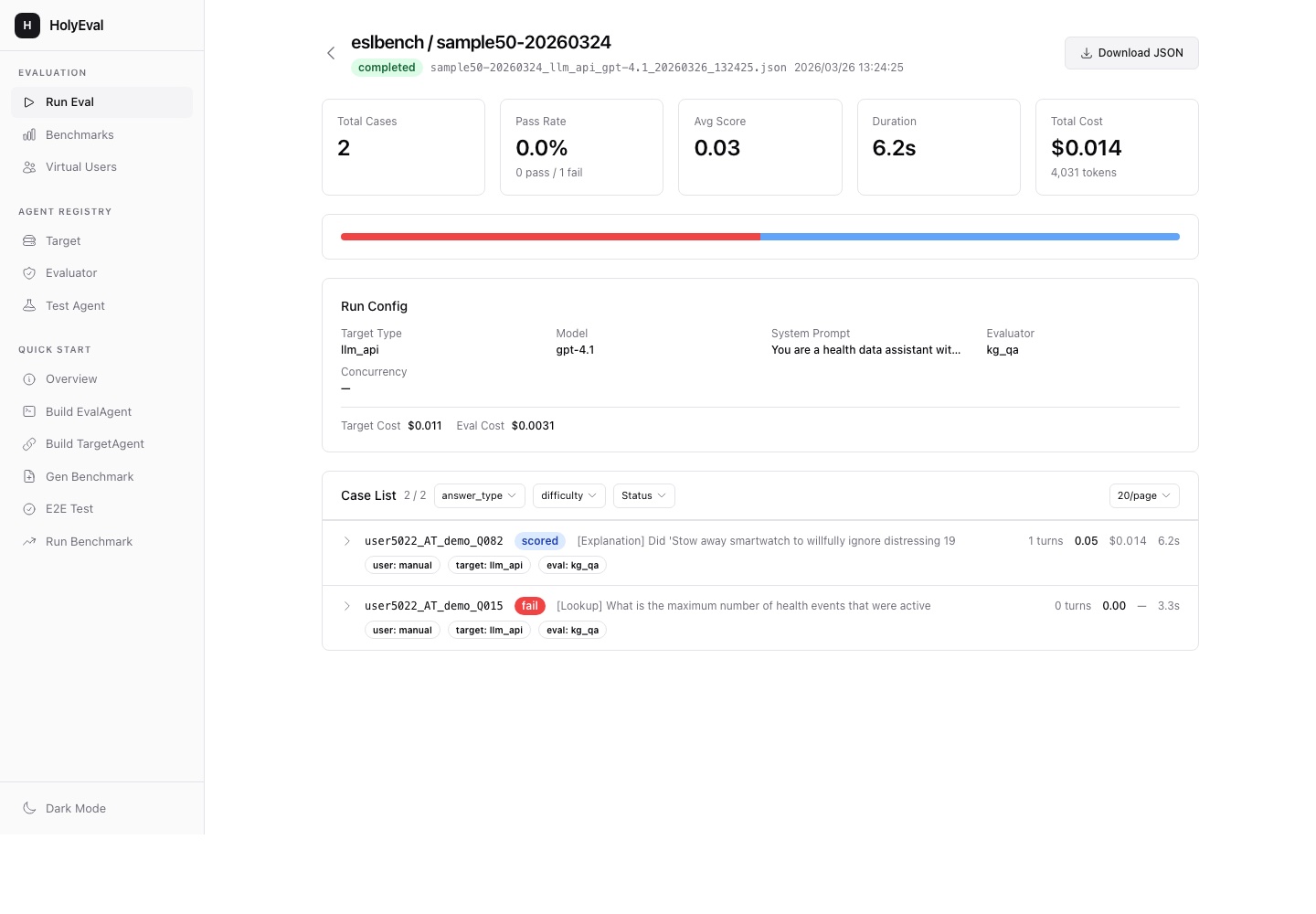Viewport: 1316px width, 914px height.
Task: Click 'user: manual' tag on Q082 row
Action: pyautogui.click(x=402, y=566)
